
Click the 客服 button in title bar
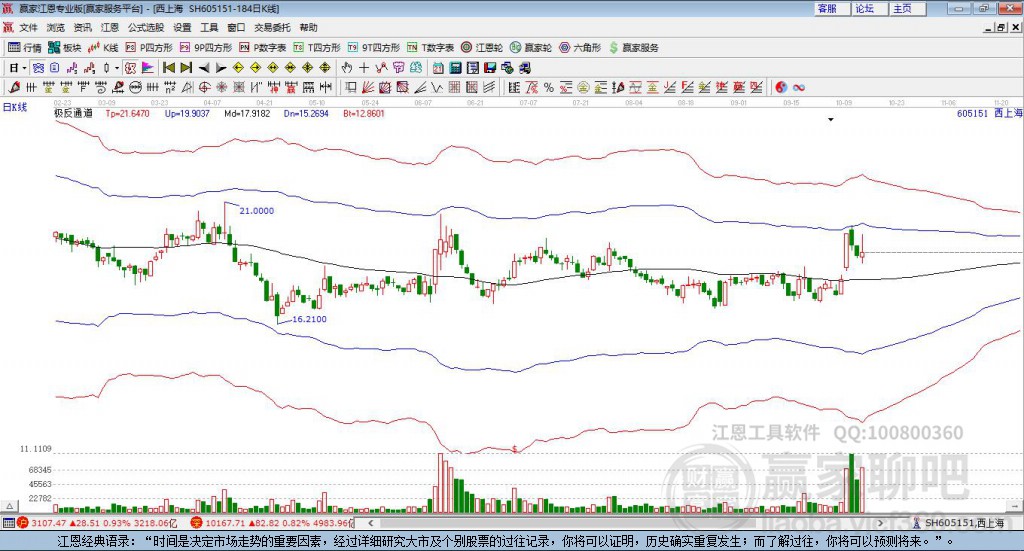[831, 8]
